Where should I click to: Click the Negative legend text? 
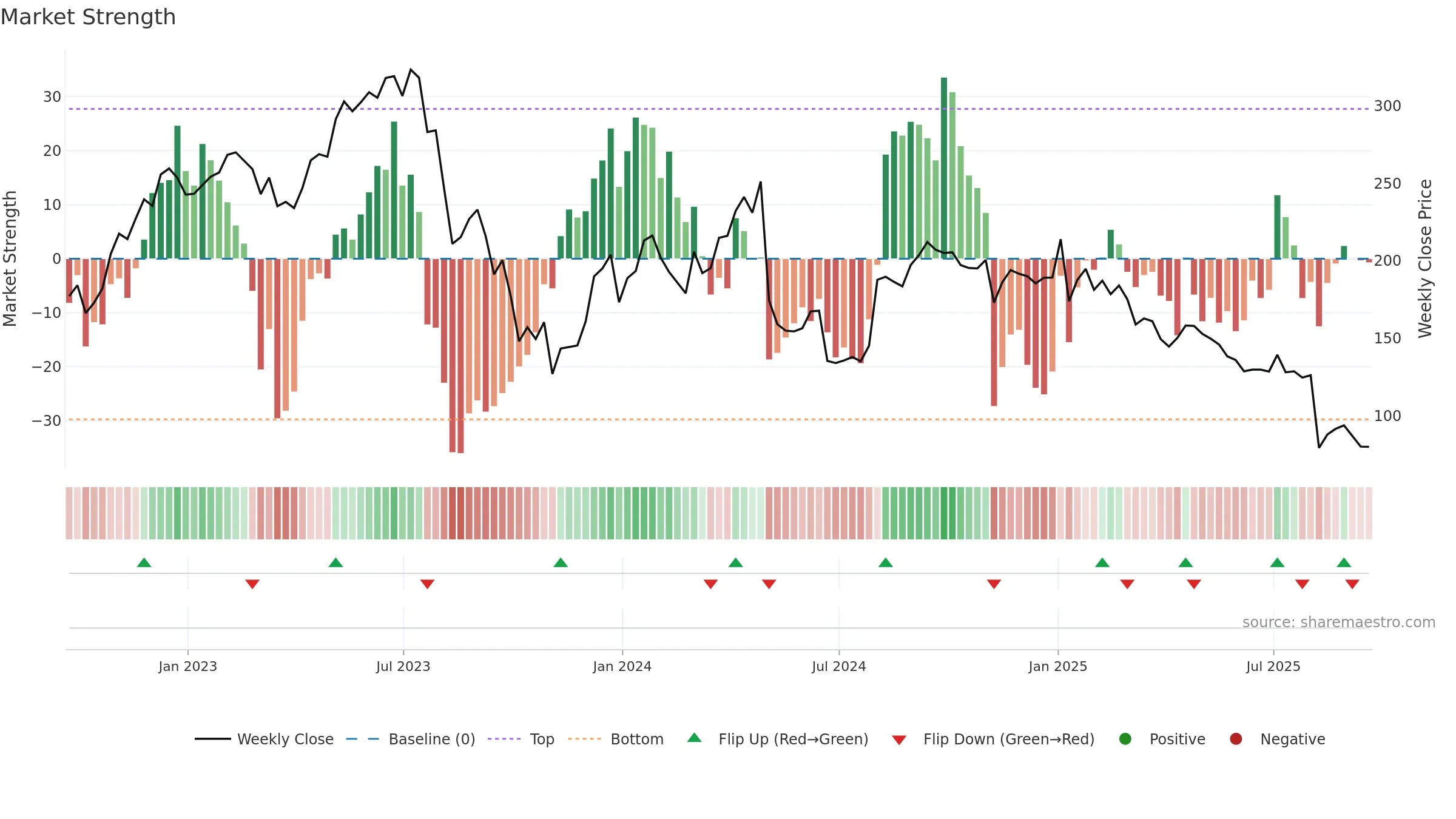click(x=1293, y=739)
